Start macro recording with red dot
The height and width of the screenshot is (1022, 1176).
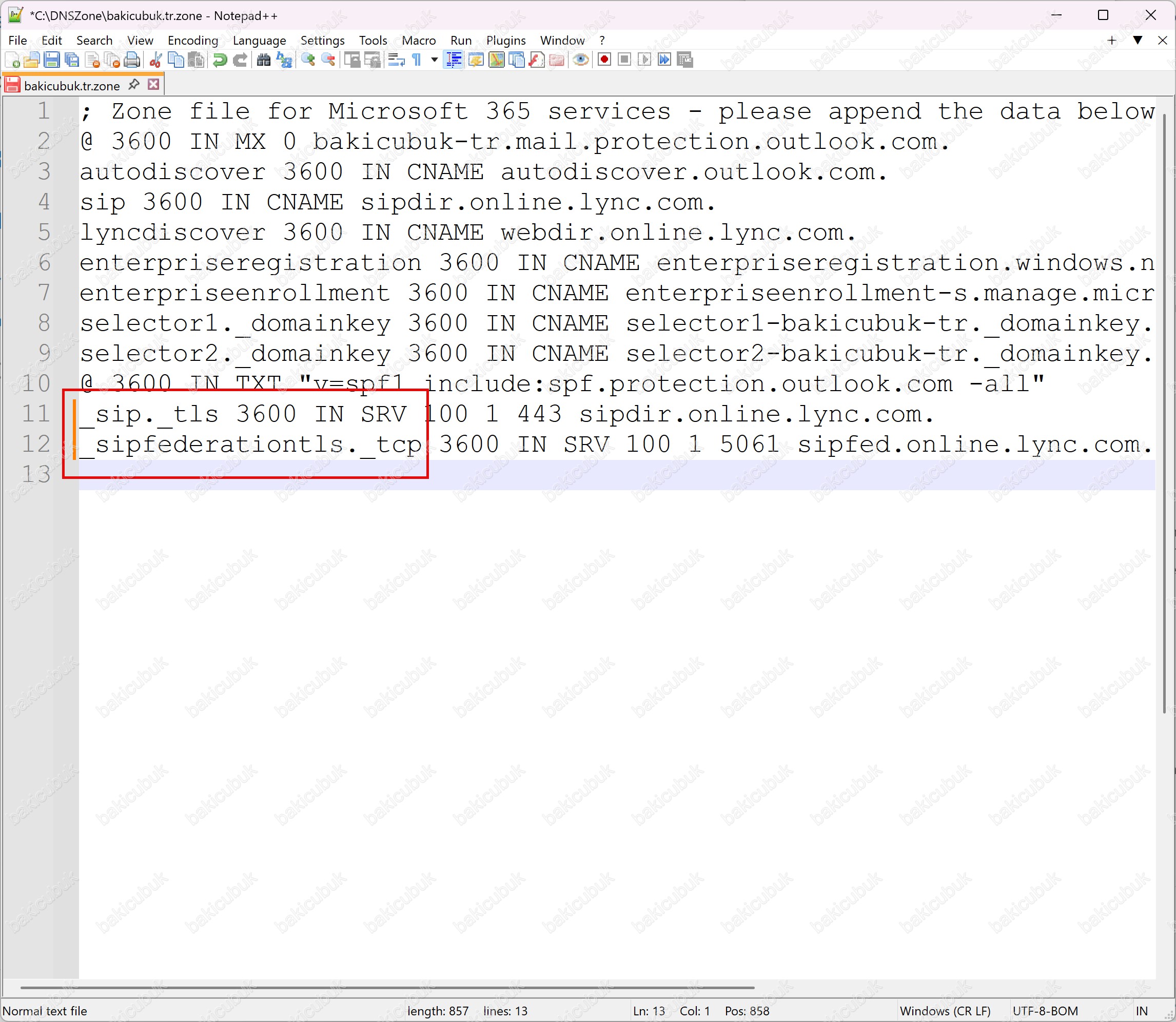[604, 60]
